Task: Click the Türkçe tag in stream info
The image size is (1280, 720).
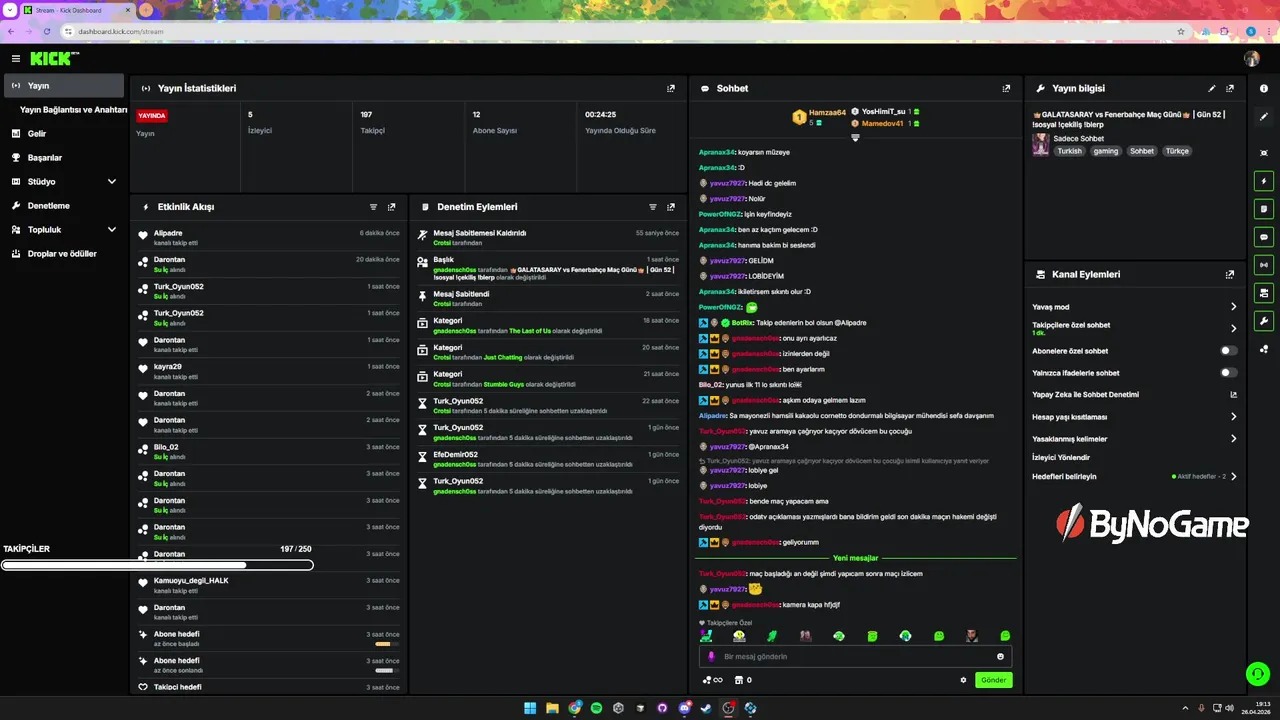Action: (1177, 151)
